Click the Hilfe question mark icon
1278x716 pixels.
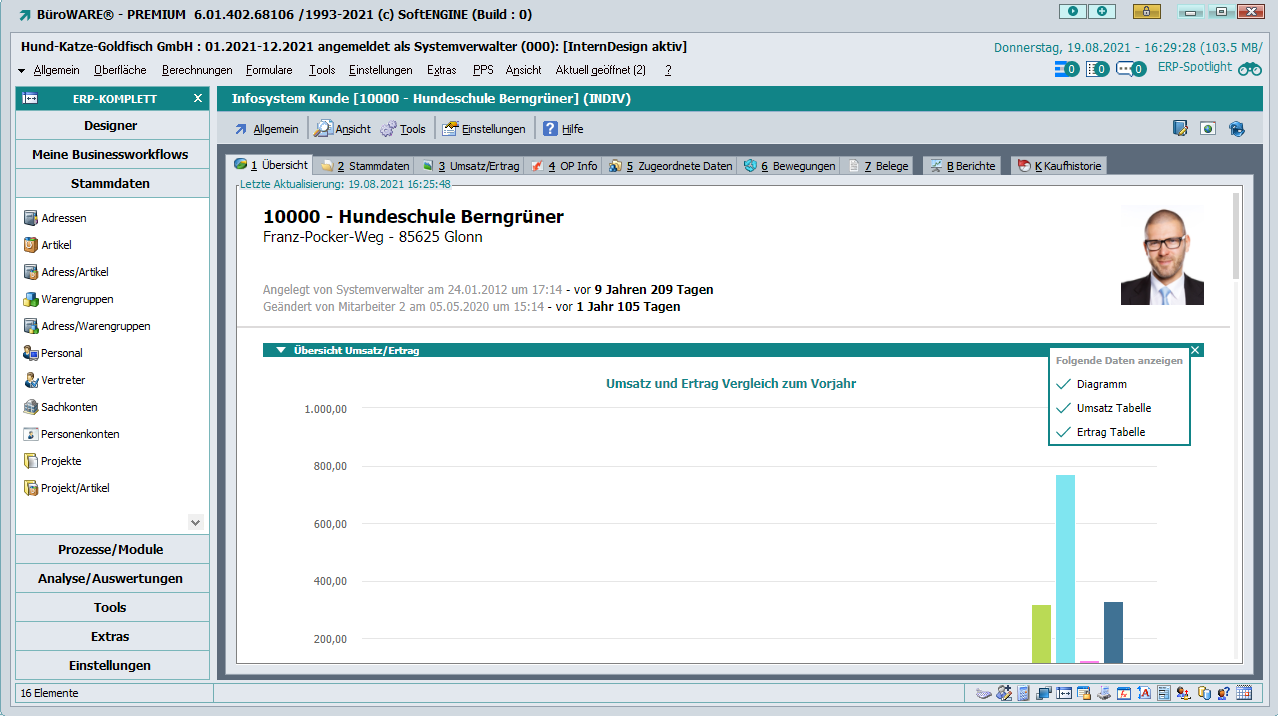click(550, 129)
